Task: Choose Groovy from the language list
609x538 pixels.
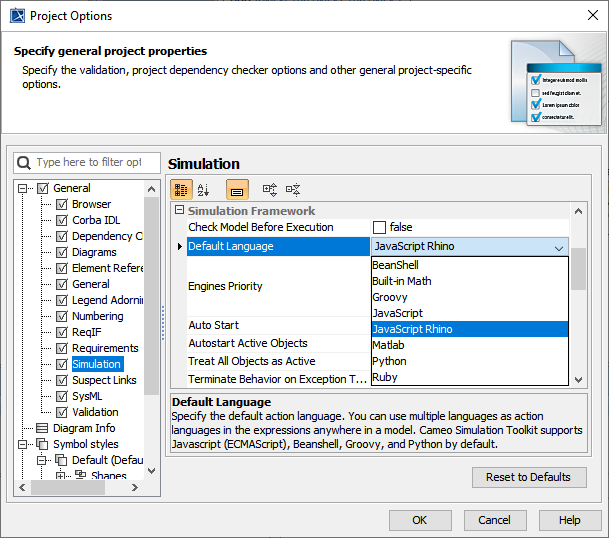Action: 389,297
